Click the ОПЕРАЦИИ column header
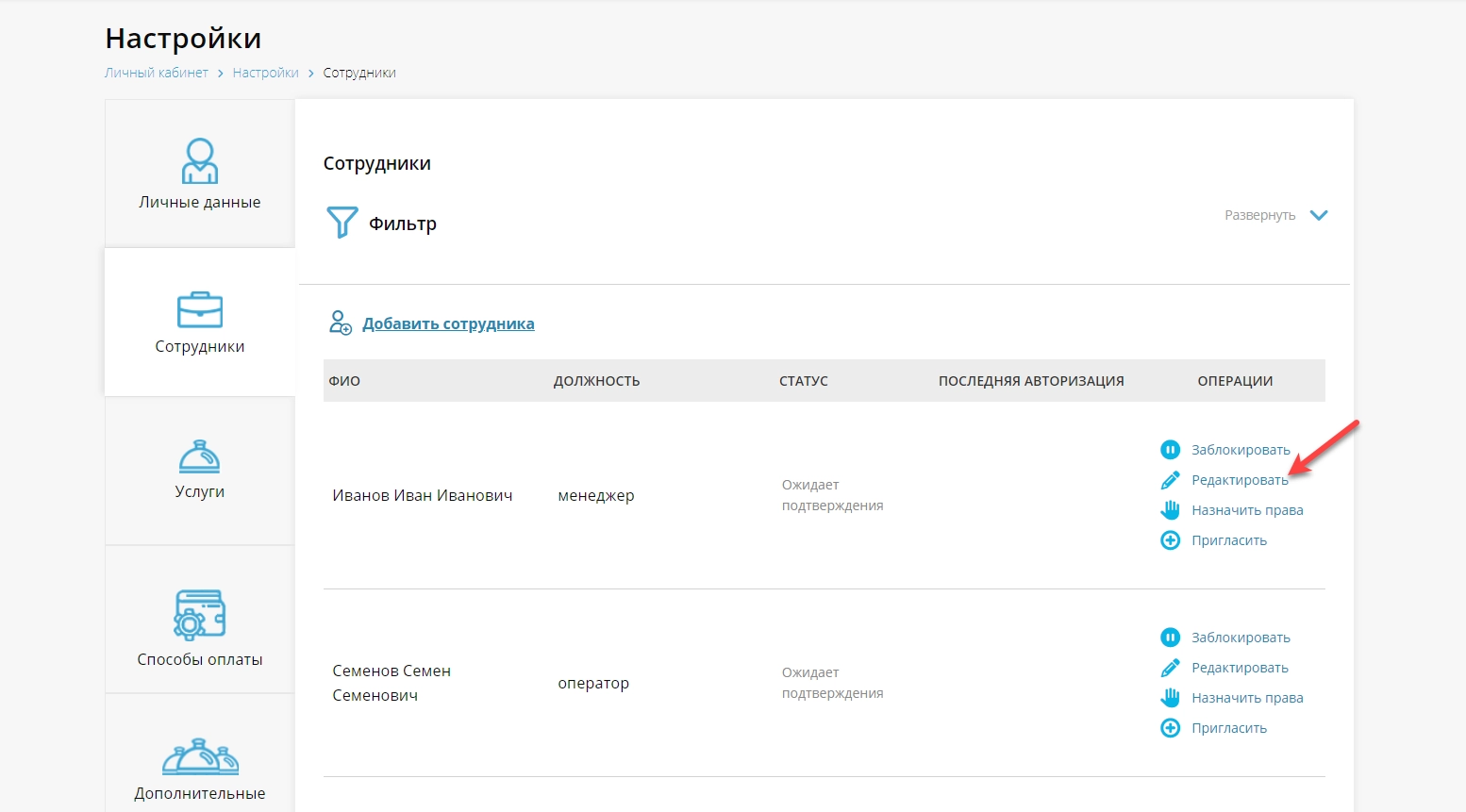This screenshot has height=812, width=1466. (x=1235, y=381)
